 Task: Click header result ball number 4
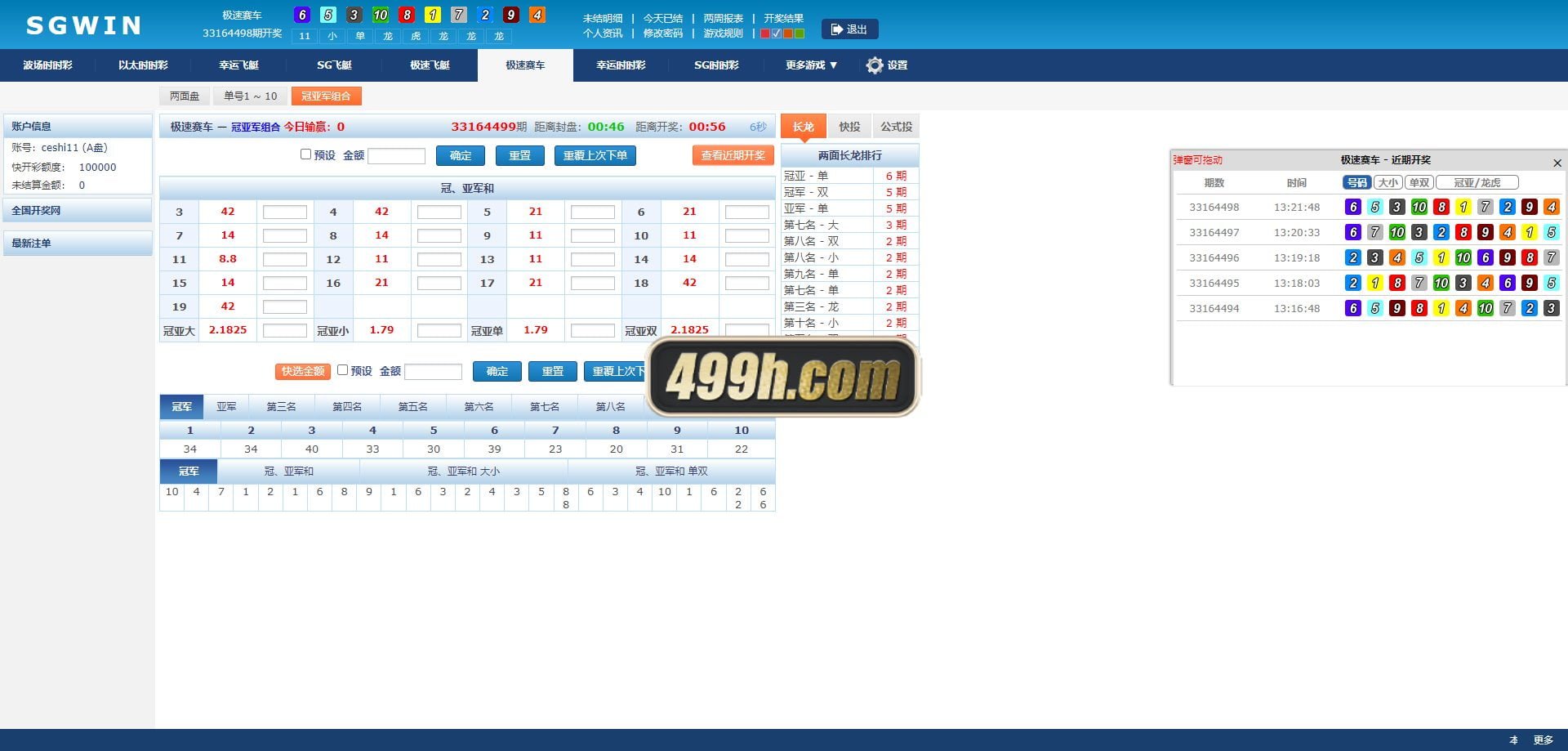(x=537, y=15)
